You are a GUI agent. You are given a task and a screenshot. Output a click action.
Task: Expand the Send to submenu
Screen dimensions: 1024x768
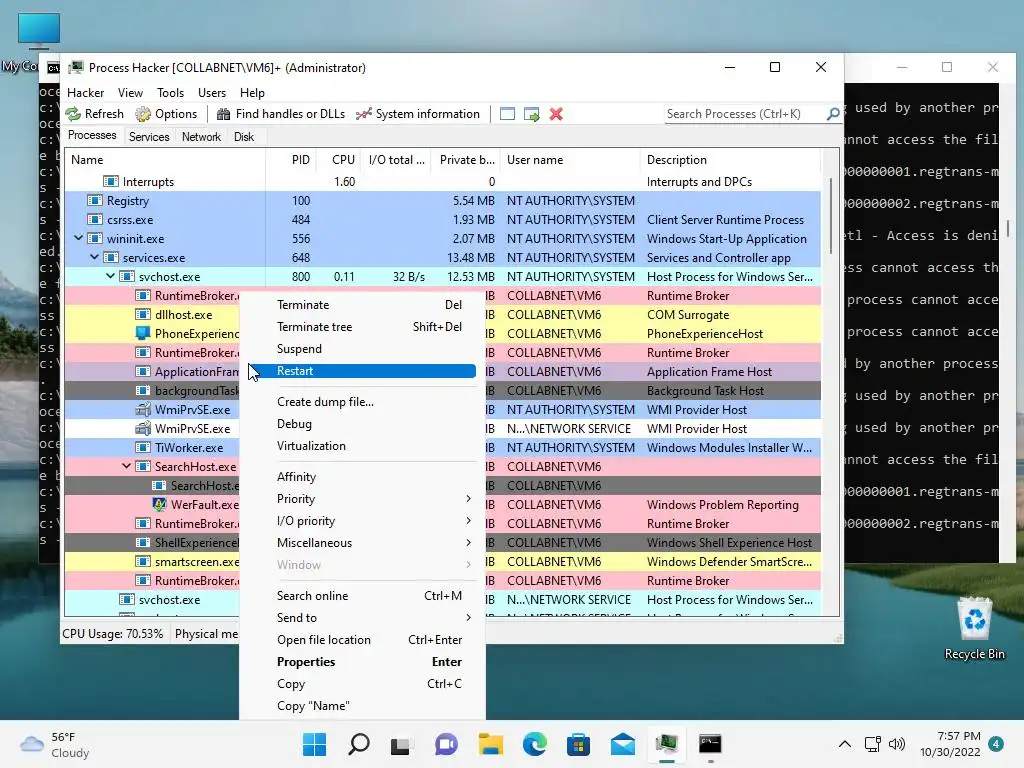(362, 618)
